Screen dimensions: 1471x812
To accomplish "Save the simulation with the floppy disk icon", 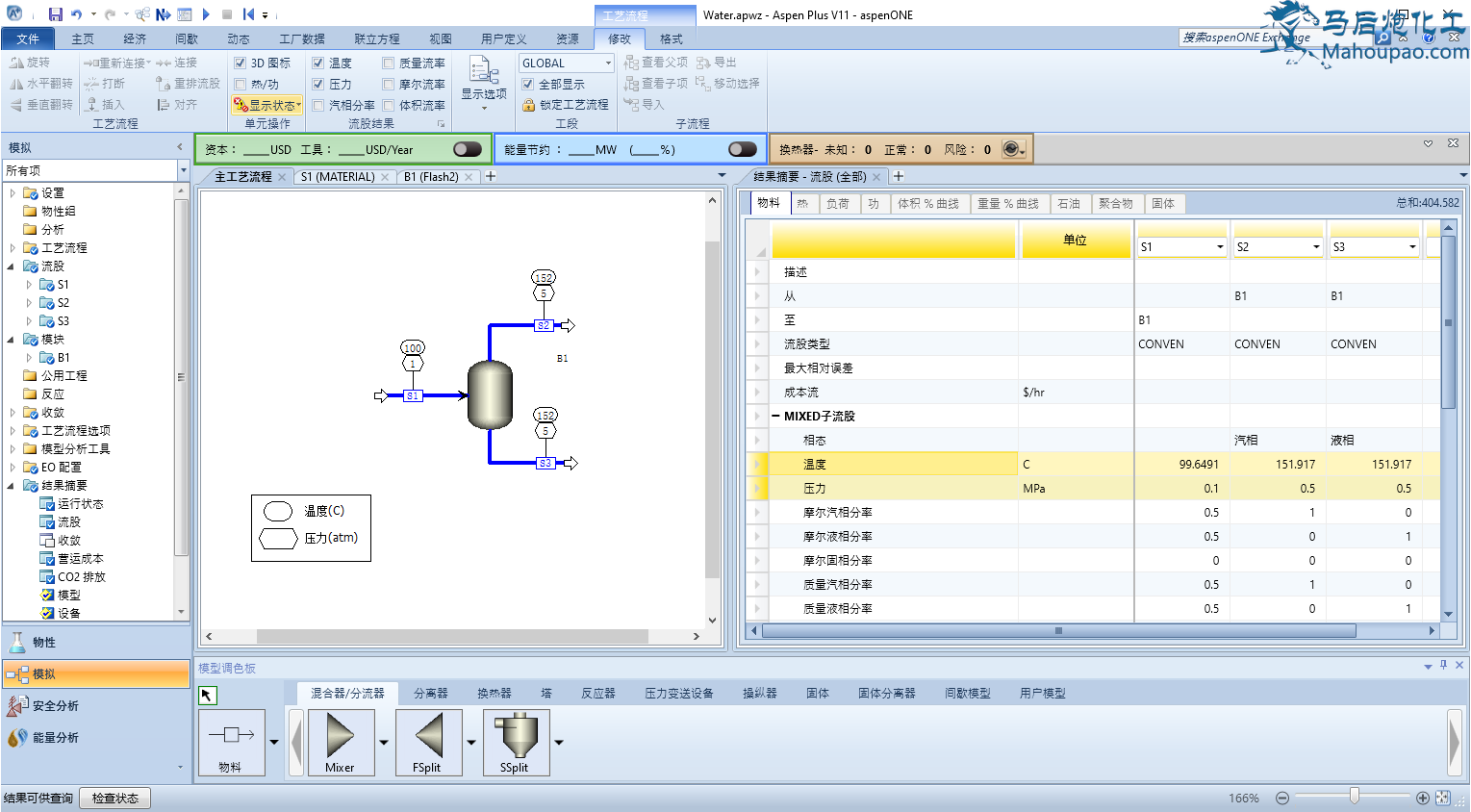I will pos(55,14).
